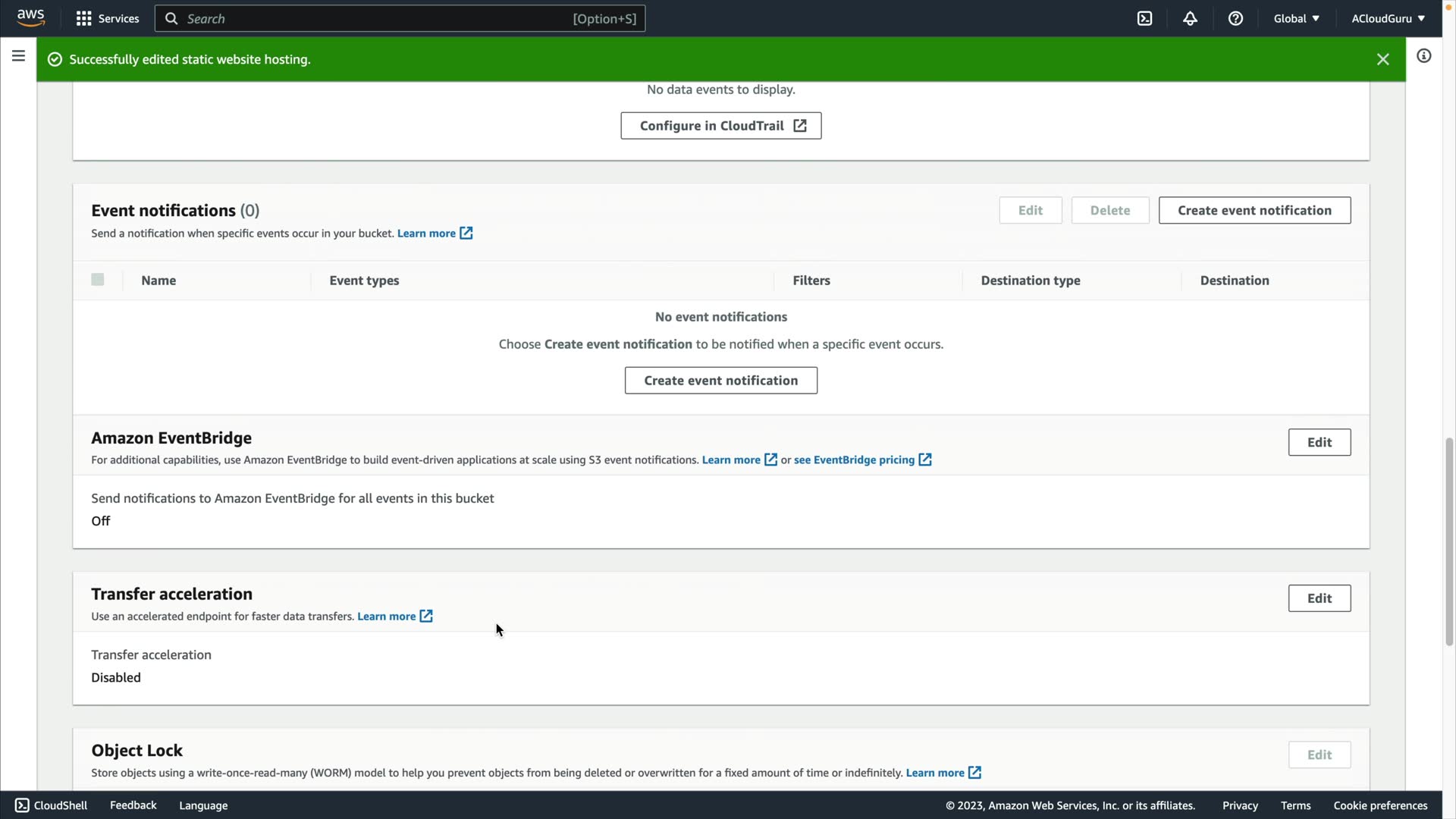
Task: Open the info panel icon
Action: pyautogui.click(x=1423, y=56)
